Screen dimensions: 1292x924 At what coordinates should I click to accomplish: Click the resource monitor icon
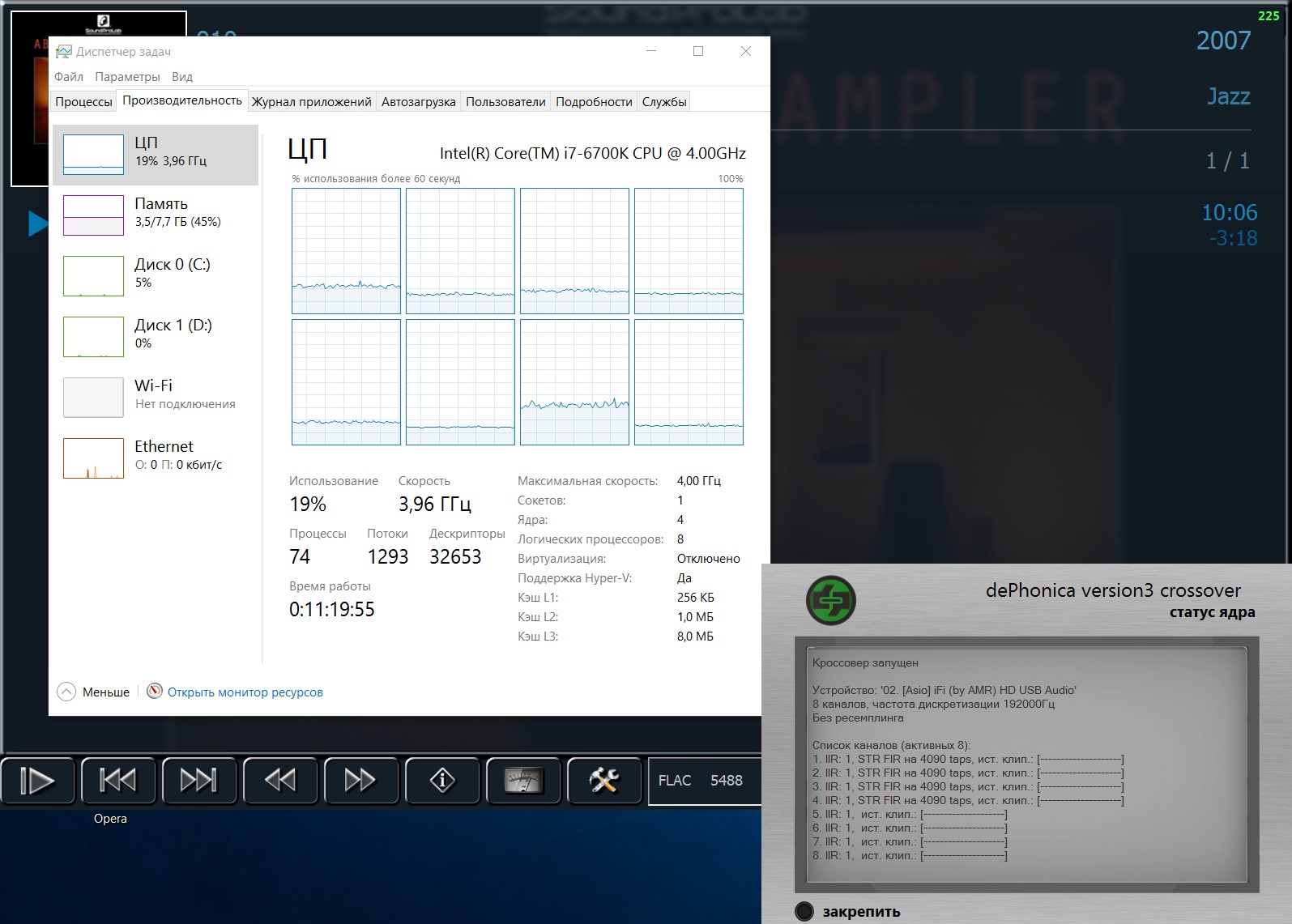(154, 692)
